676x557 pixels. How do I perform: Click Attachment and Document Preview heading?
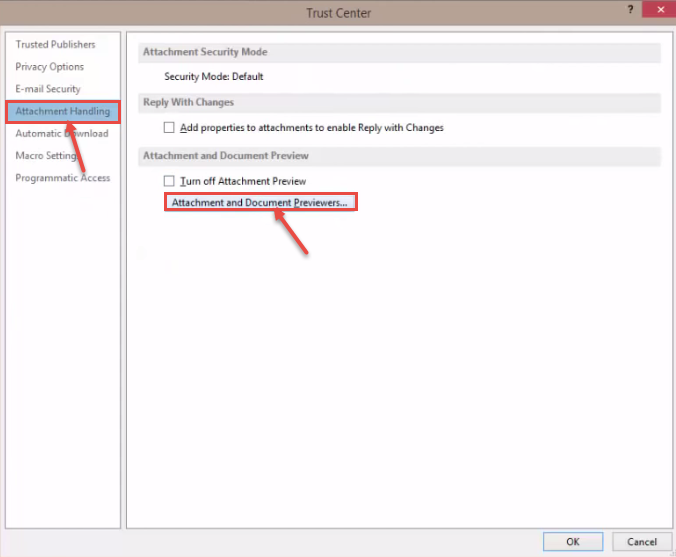point(226,156)
